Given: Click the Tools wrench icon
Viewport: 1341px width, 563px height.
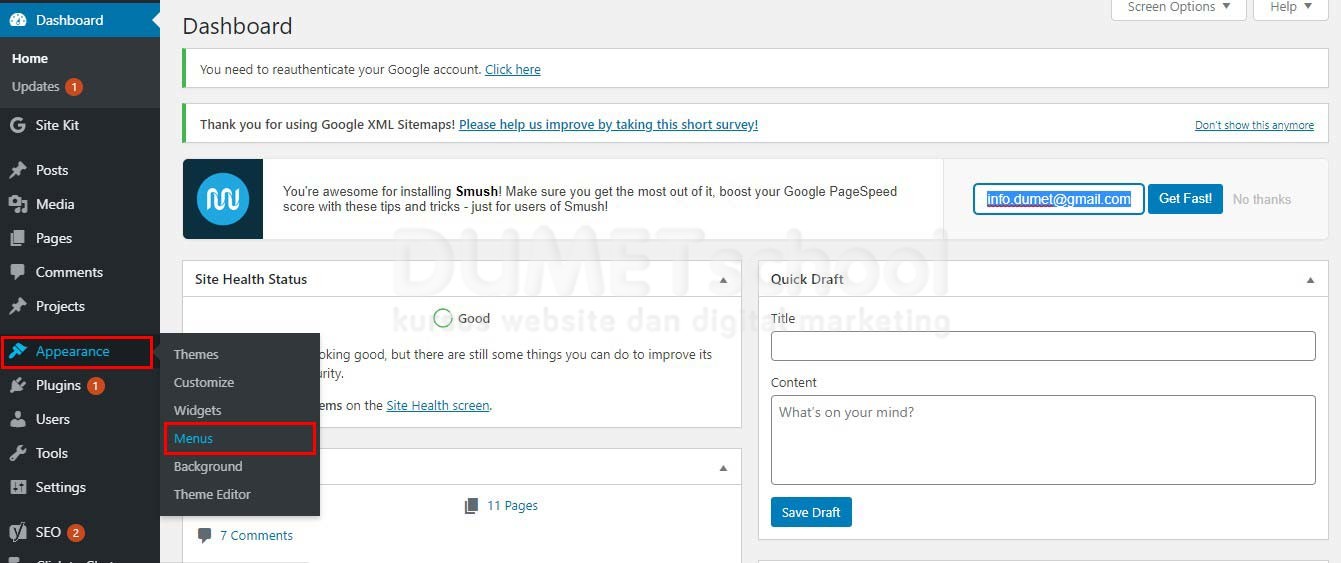Looking at the screenshot, I should click(18, 453).
